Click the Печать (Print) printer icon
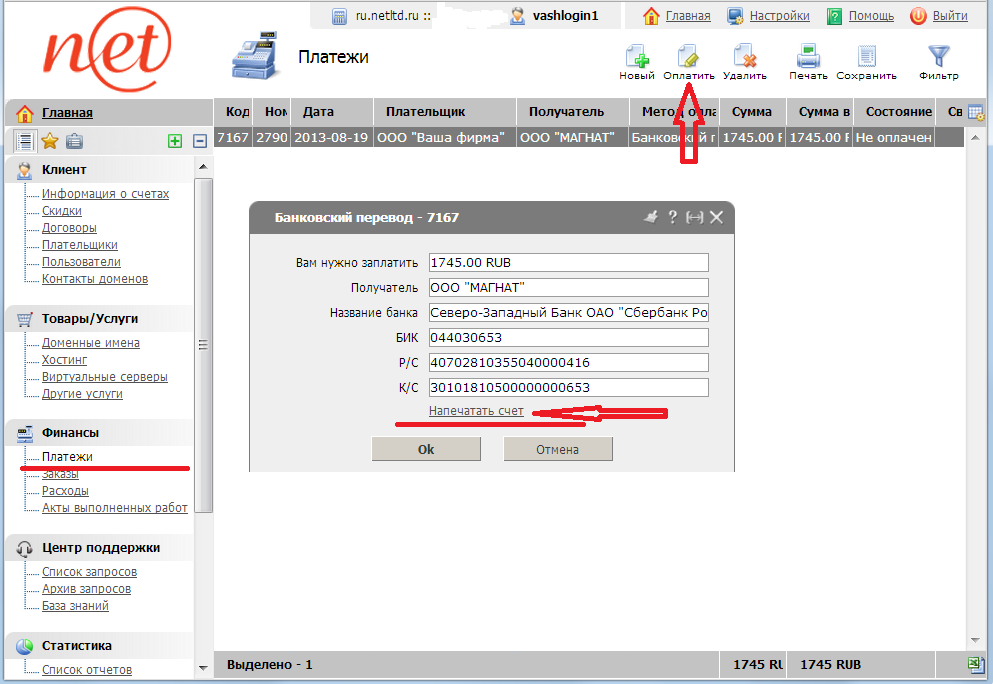Screen dimensions: 993x684 (808, 57)
